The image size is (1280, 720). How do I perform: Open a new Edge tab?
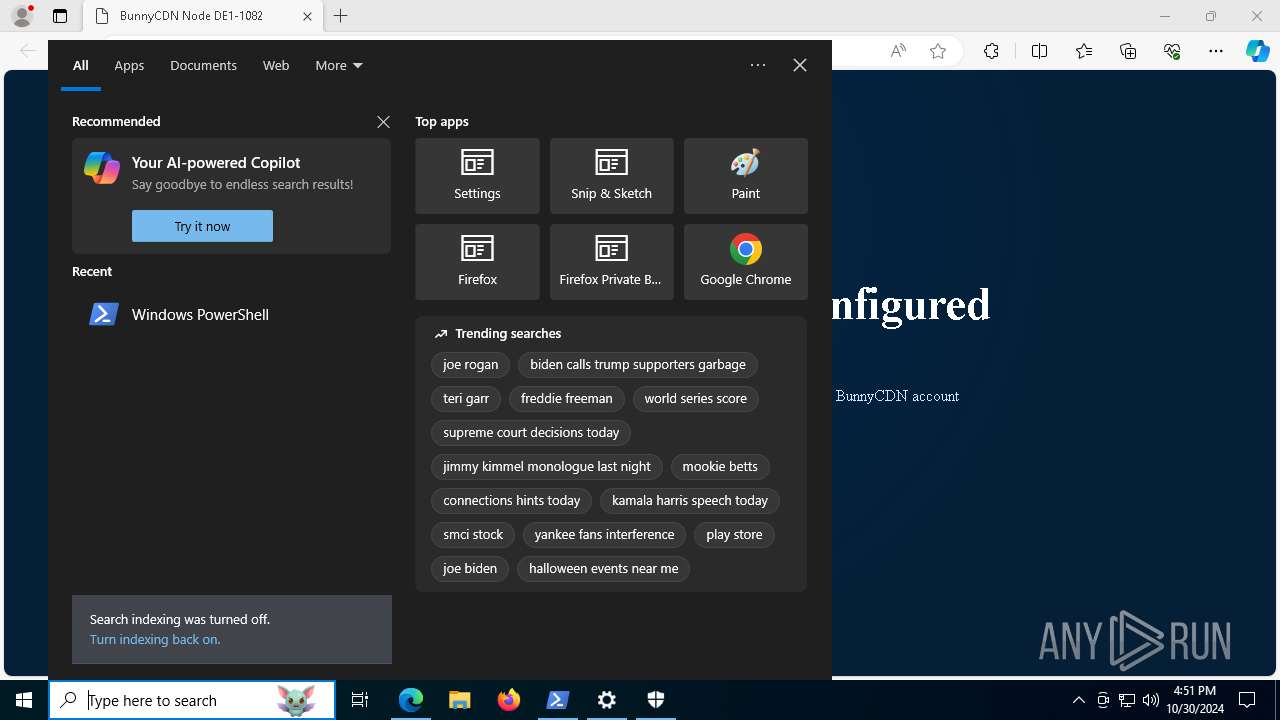click(341, 16)
